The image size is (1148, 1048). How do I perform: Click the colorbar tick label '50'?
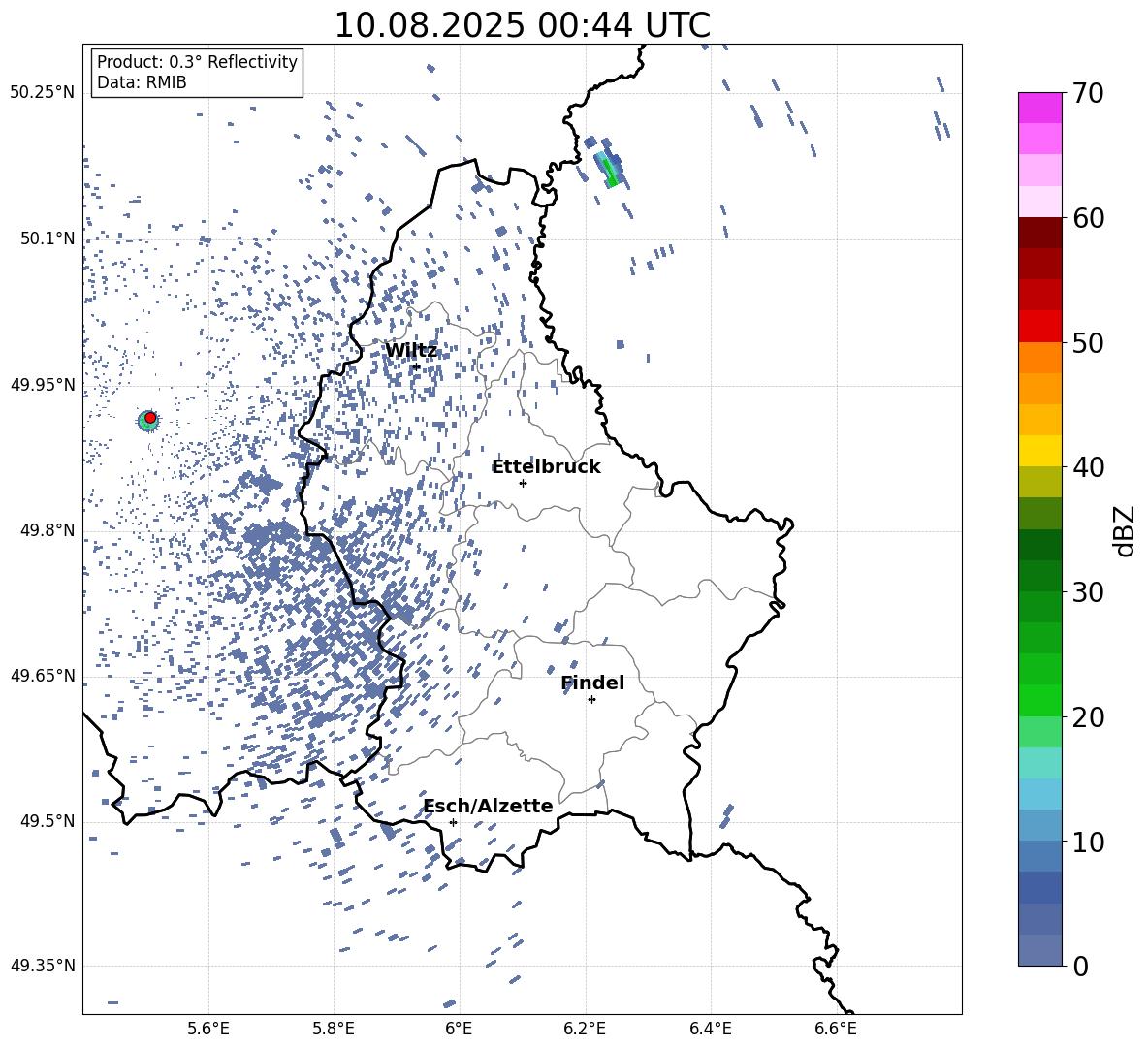click(x=1088, y=343)
